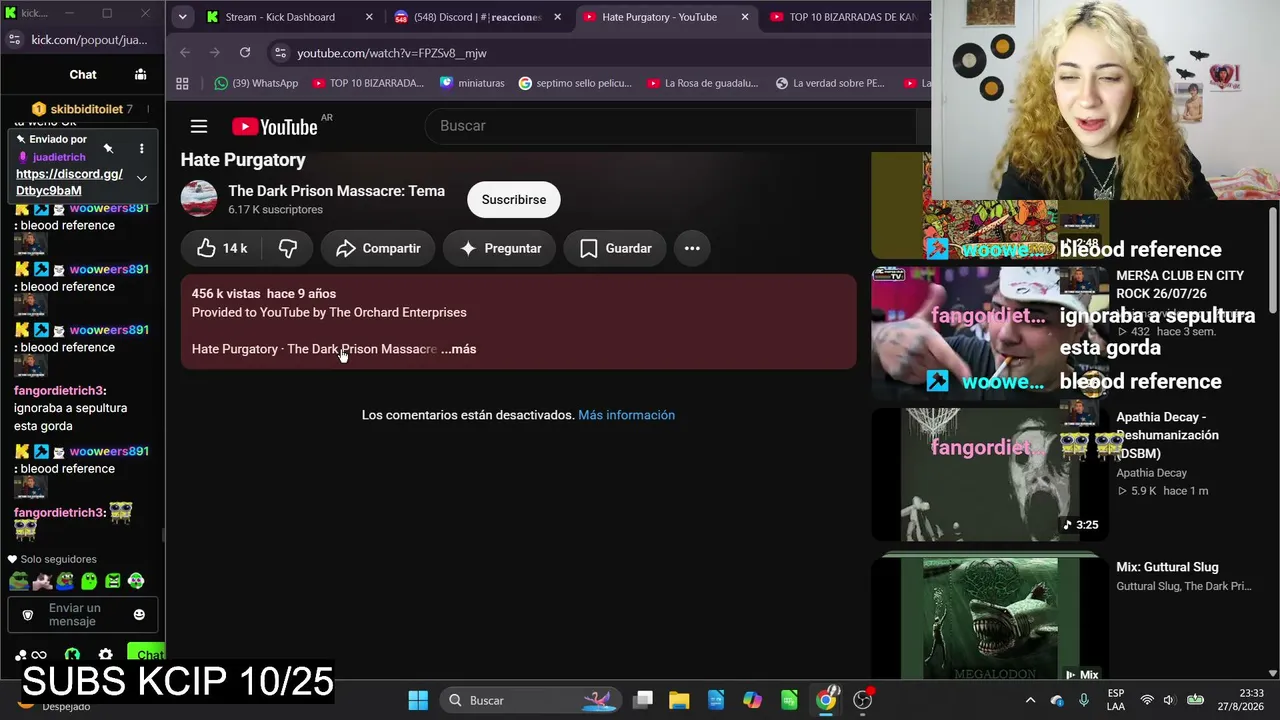Open Kick chat settings gear
The height and width of the screenshot is (720, 1280).
105,656
